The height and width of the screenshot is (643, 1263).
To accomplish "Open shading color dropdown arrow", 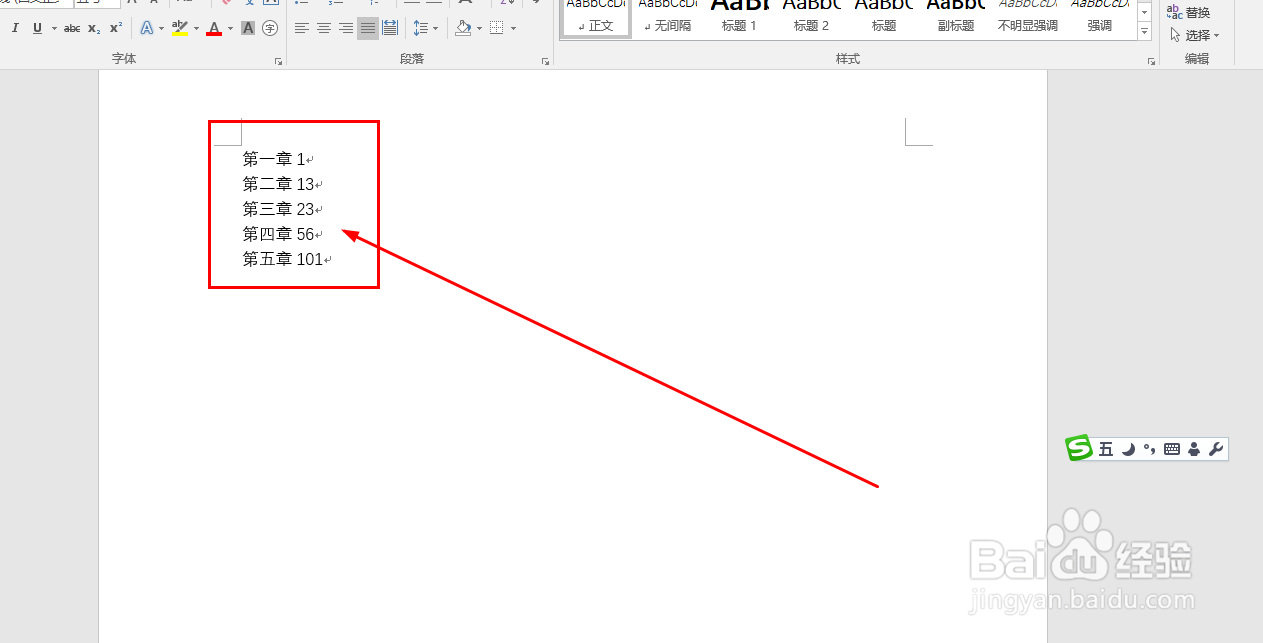I will click(479, 28).
